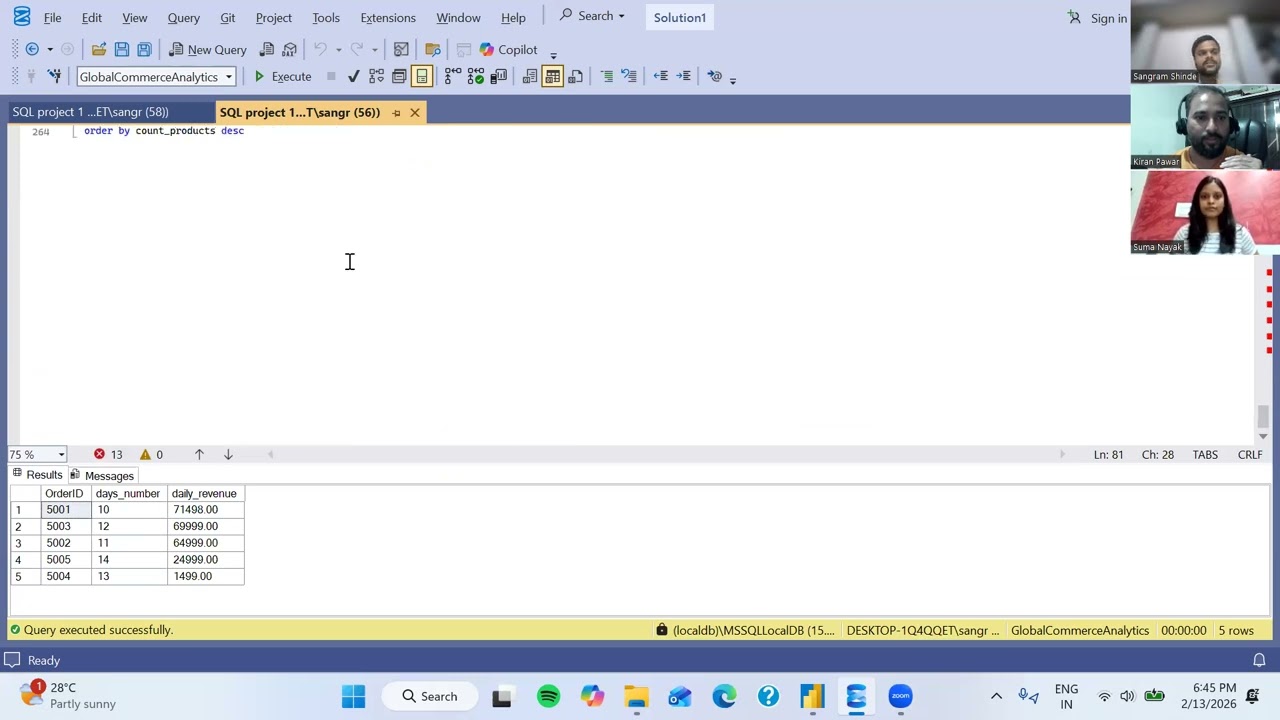This screenshot has width=1280, height=720.
Task: Click the Query Options icon
Action: [x=399, y=76]
